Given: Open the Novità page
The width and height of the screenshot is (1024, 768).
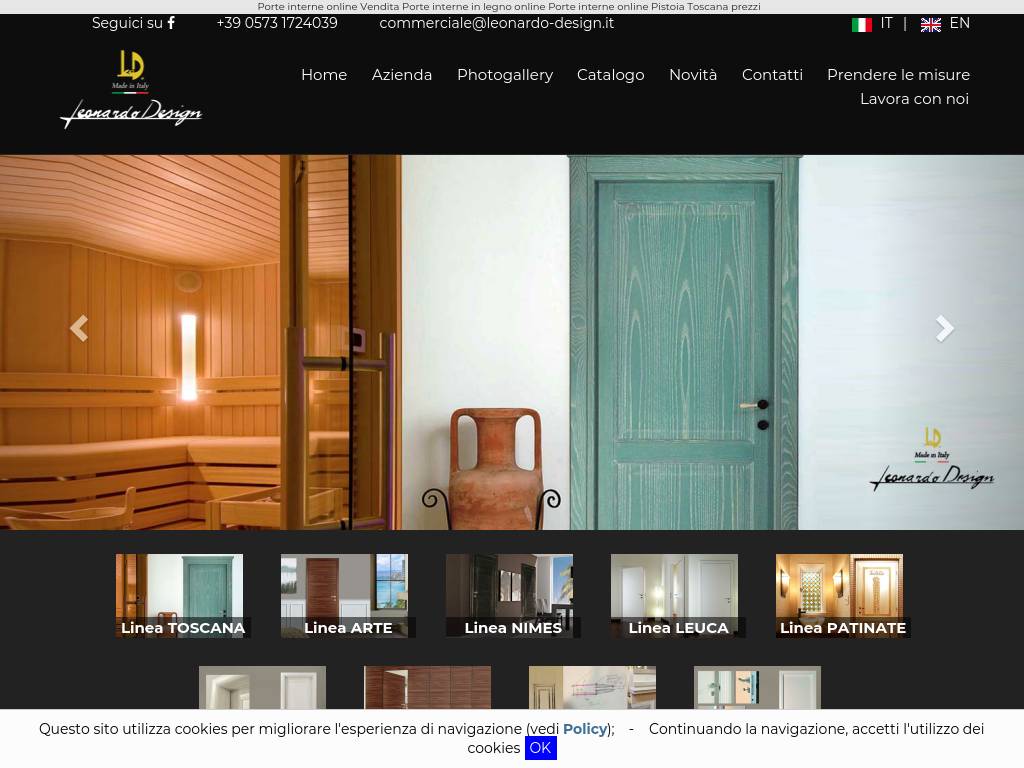Looking at the screenshot, I should [693, 75].
